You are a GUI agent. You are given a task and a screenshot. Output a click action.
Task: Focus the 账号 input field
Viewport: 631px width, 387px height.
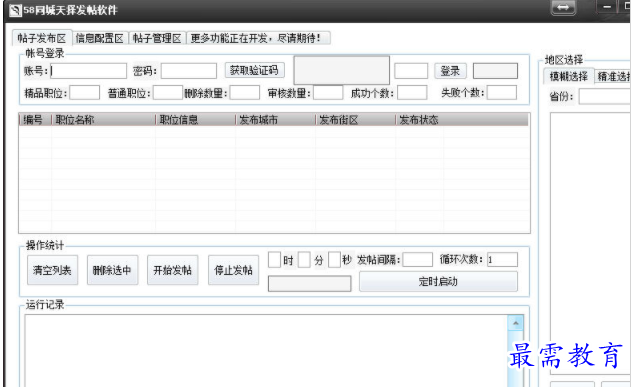(x=89, y=71)
